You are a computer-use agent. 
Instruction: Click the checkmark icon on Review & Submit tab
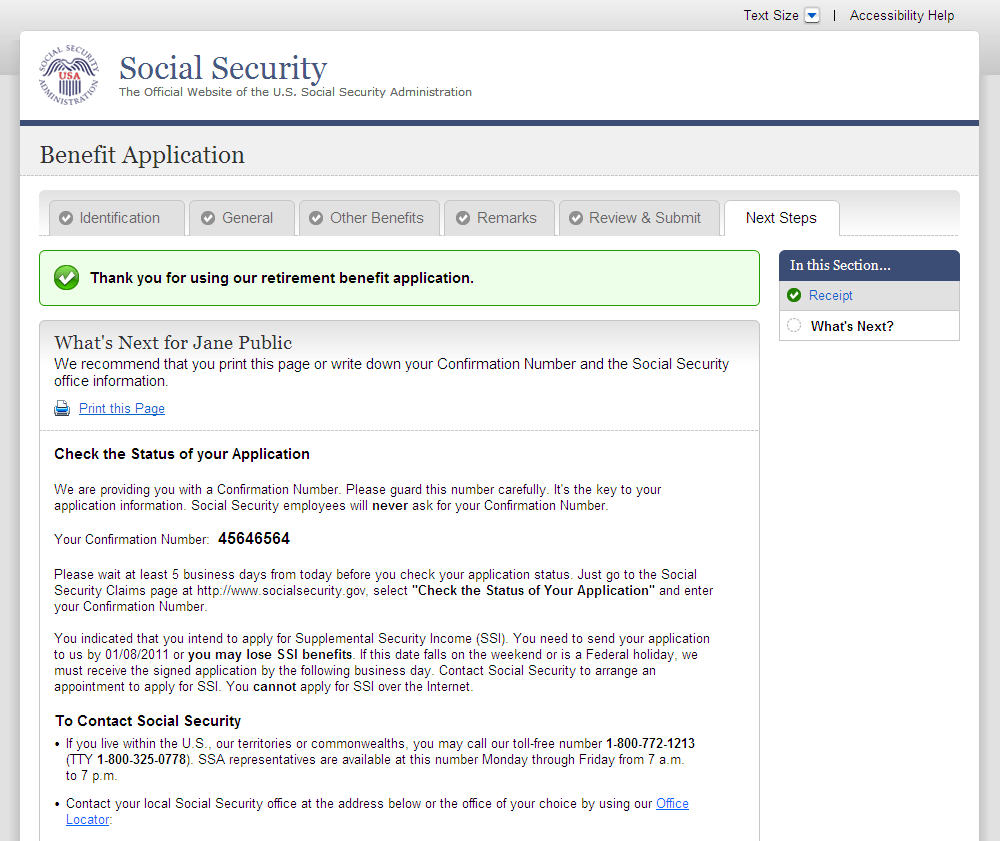coord(575,218)
